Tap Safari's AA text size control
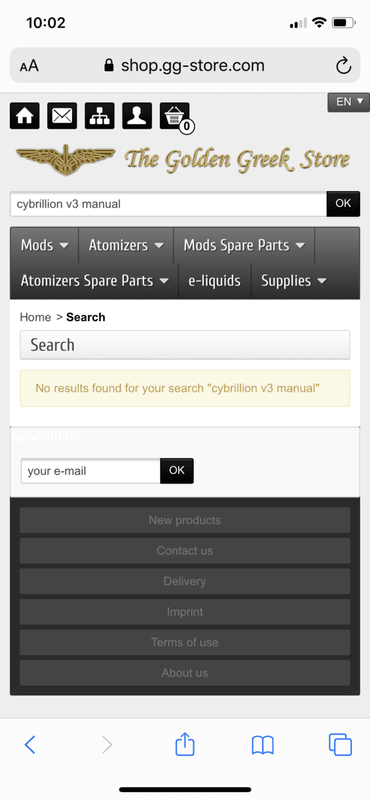370x800 pixels. 29,66
